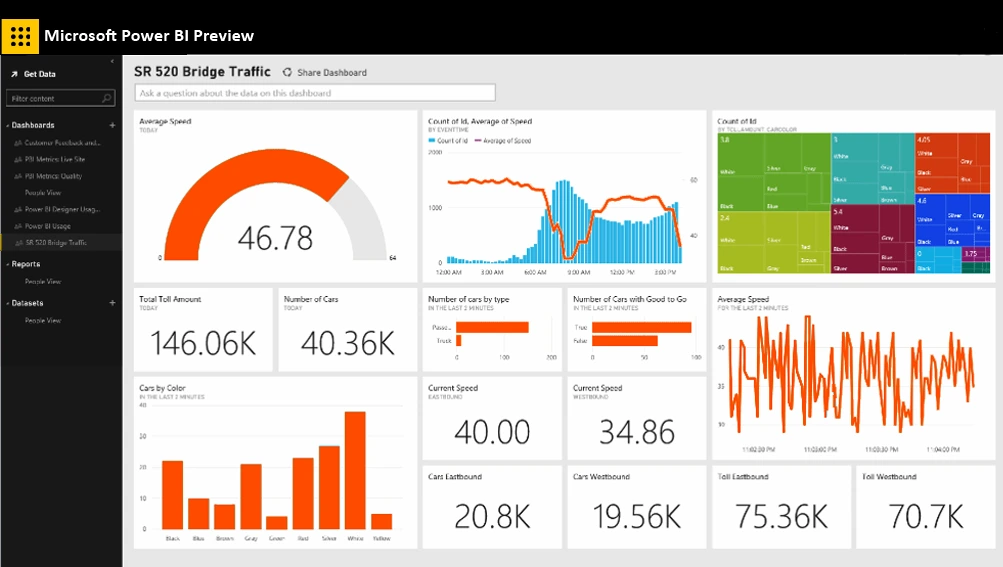Open the Toll Eastbound tile
1003x567 pixels.
tap(781, 507)
